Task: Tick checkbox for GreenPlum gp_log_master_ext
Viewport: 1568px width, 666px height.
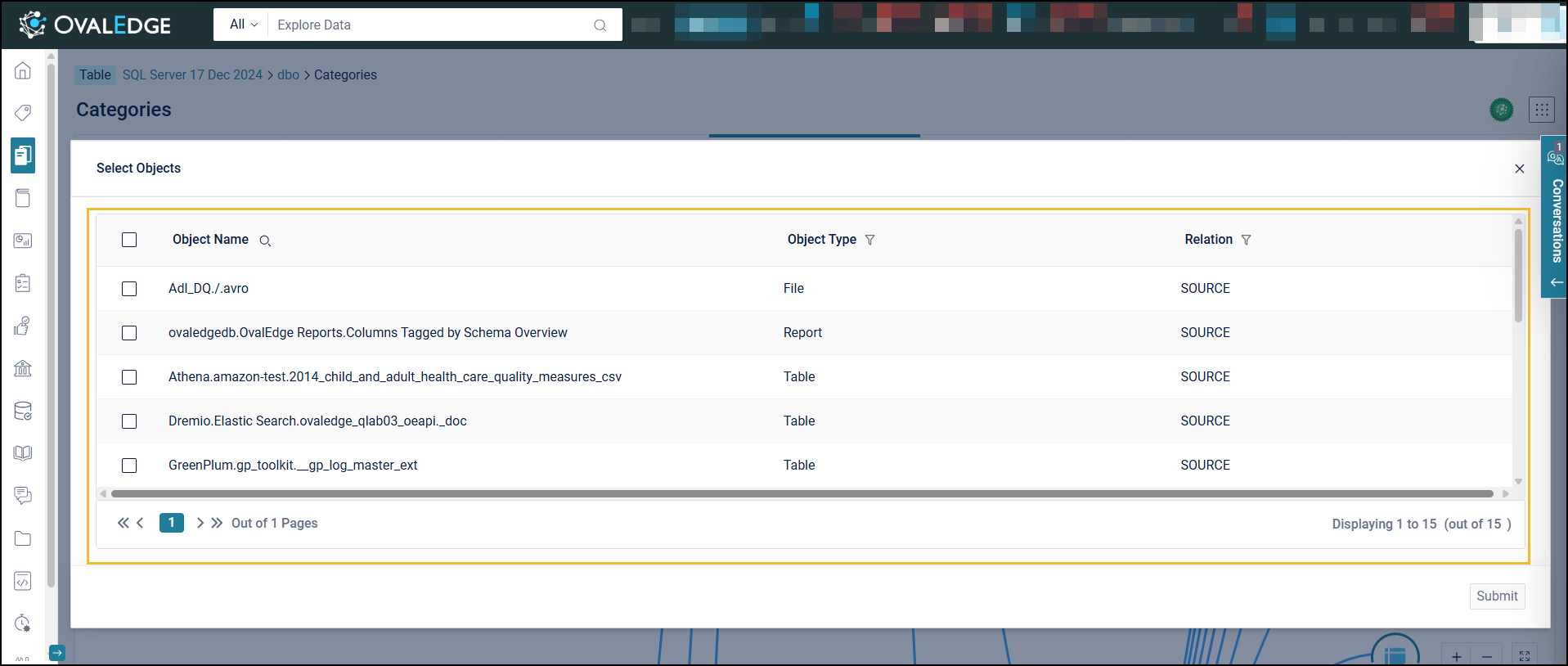Action: coord(129,466)
